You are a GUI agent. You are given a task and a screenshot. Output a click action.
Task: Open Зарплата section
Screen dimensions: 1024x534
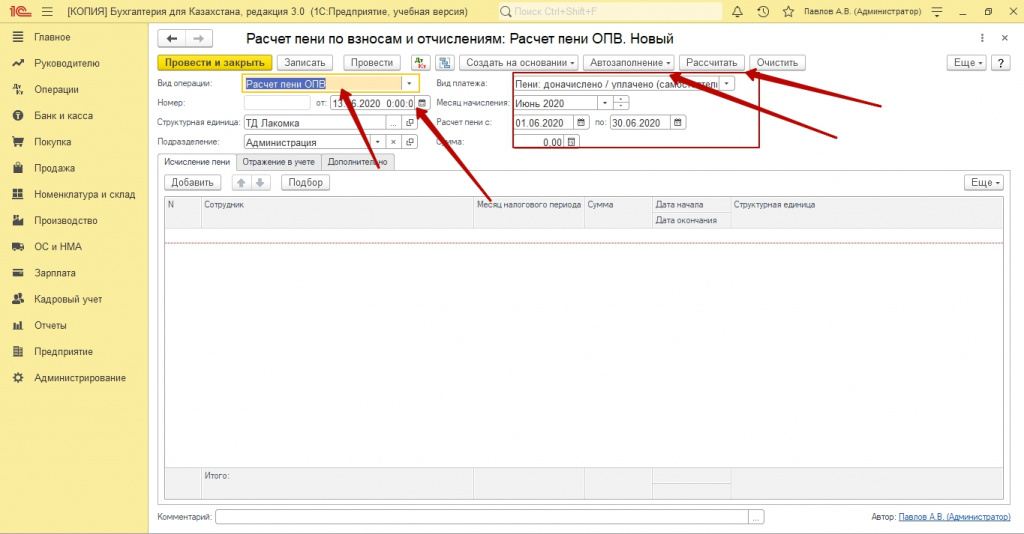point(55,273)
